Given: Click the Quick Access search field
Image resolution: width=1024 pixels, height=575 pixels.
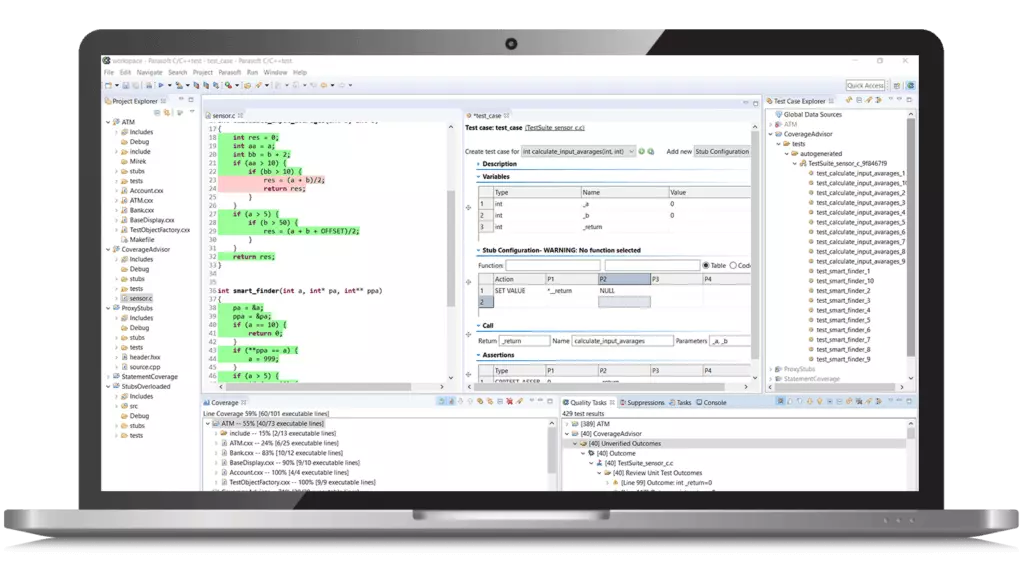Looking at the screenshot, I should point(865,86).
